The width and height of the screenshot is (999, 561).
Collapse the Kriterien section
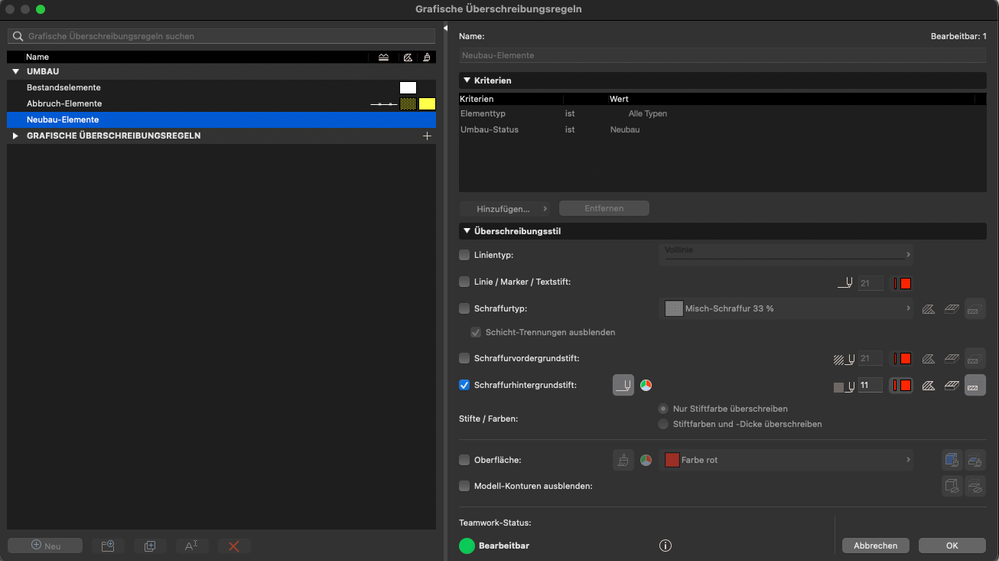tap(467, 80)
